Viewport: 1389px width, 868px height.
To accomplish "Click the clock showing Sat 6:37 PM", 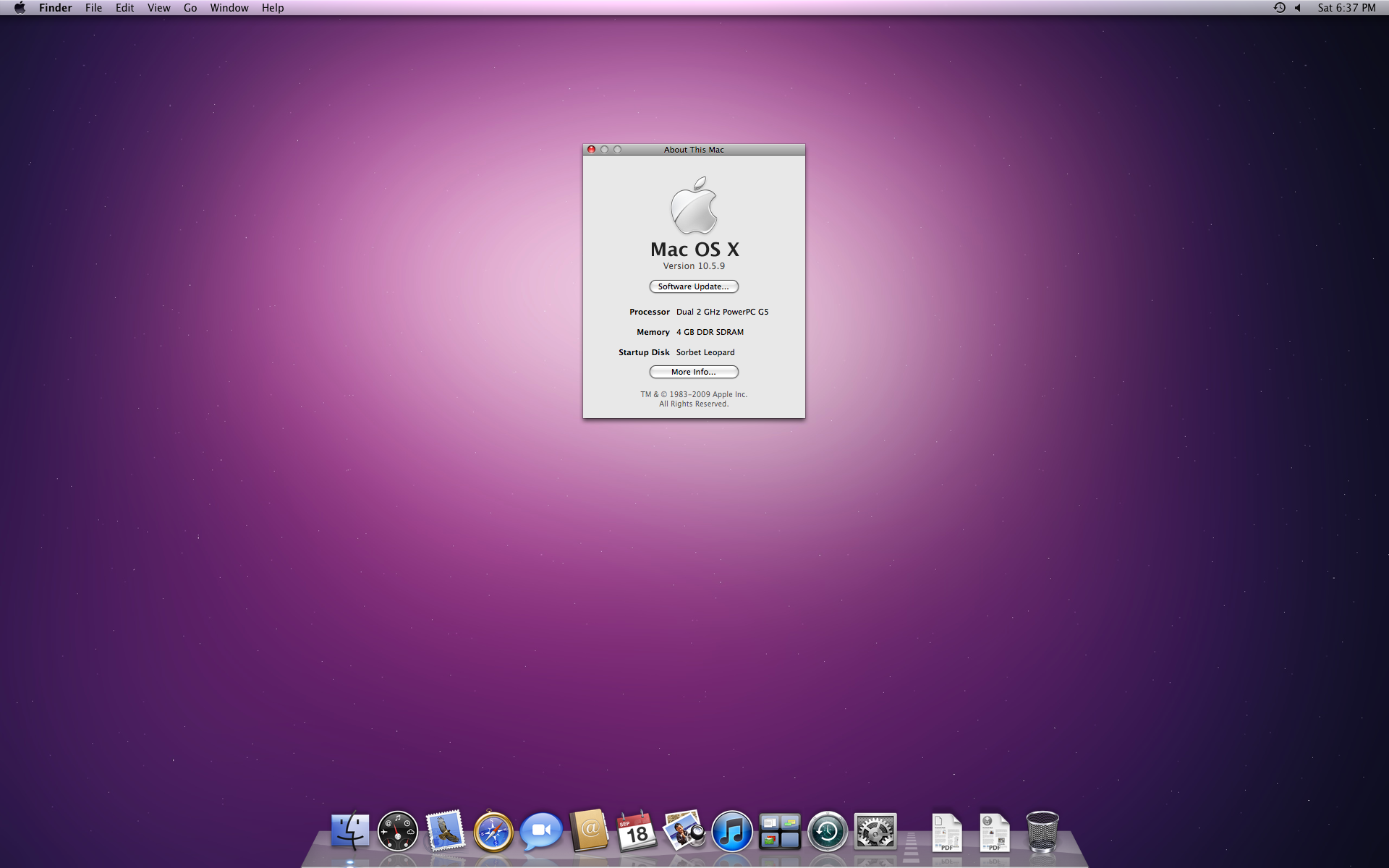I will tap(1346, 8).
